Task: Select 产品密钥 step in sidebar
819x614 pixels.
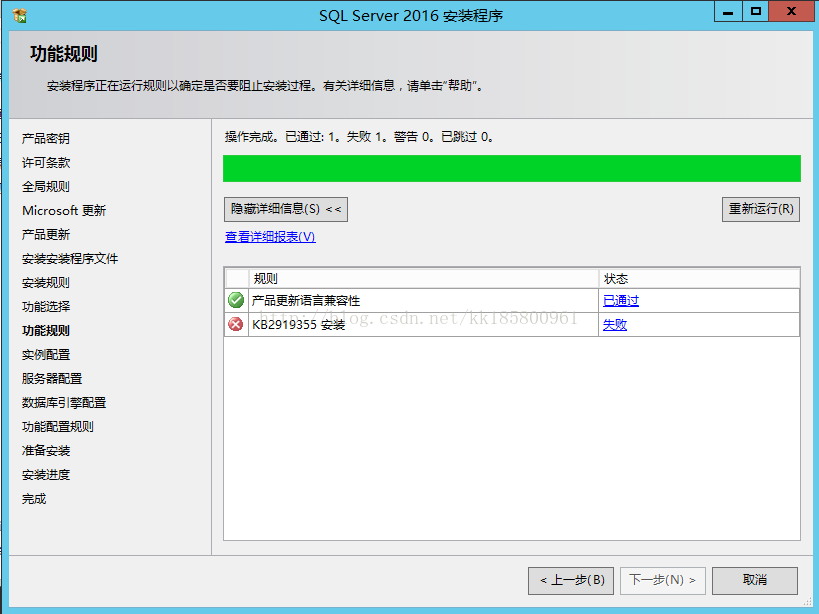Action: click(46, 138)
